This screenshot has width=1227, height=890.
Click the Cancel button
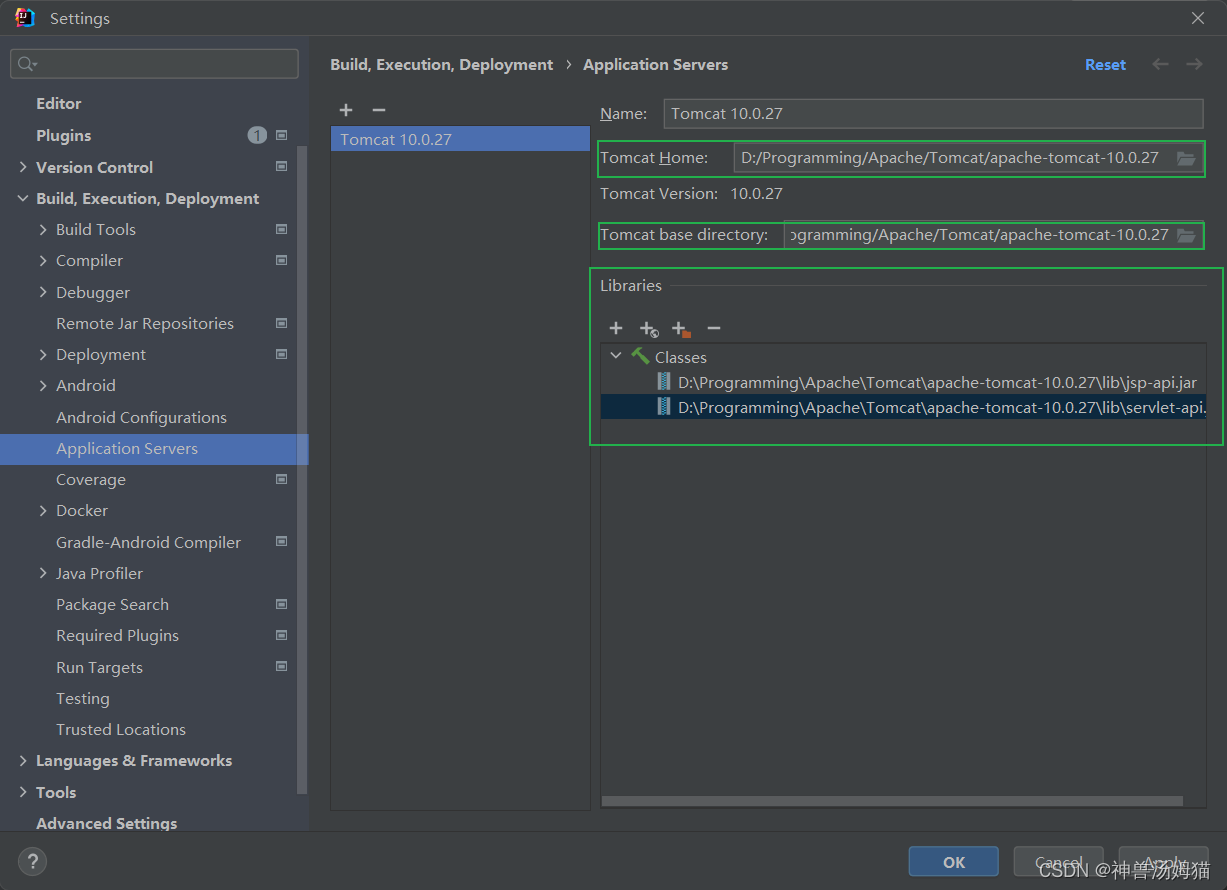1059,861
